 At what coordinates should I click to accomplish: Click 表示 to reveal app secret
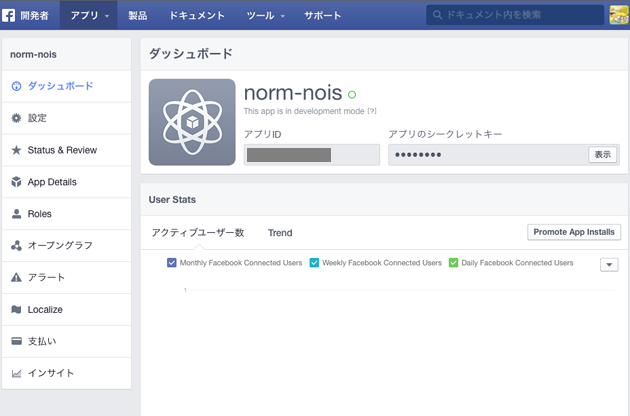click(602, 154)
